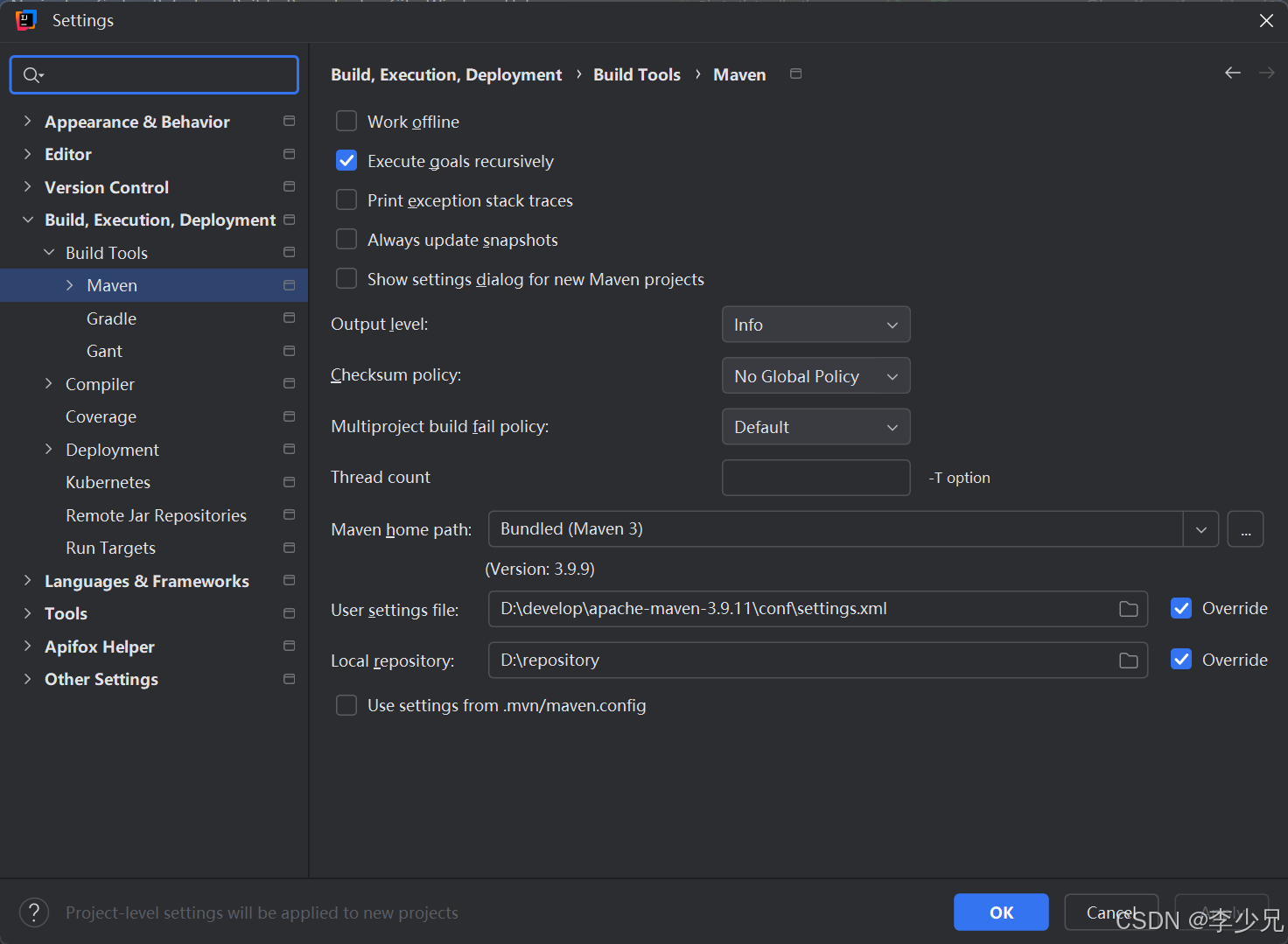Enable Work offline checkbox

click(x=346, y=121)
